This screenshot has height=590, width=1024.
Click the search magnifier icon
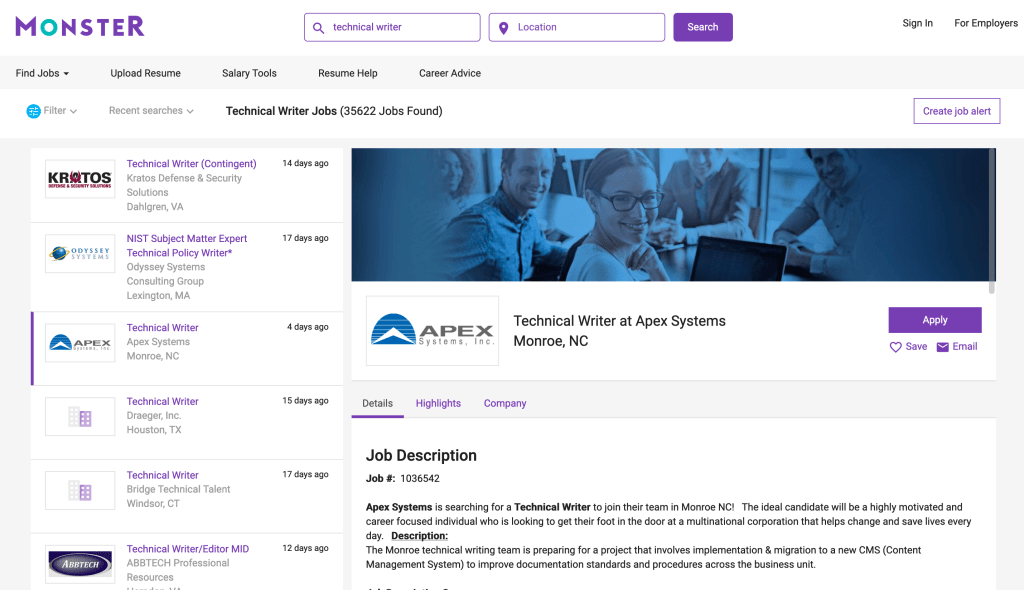point(319,28)
